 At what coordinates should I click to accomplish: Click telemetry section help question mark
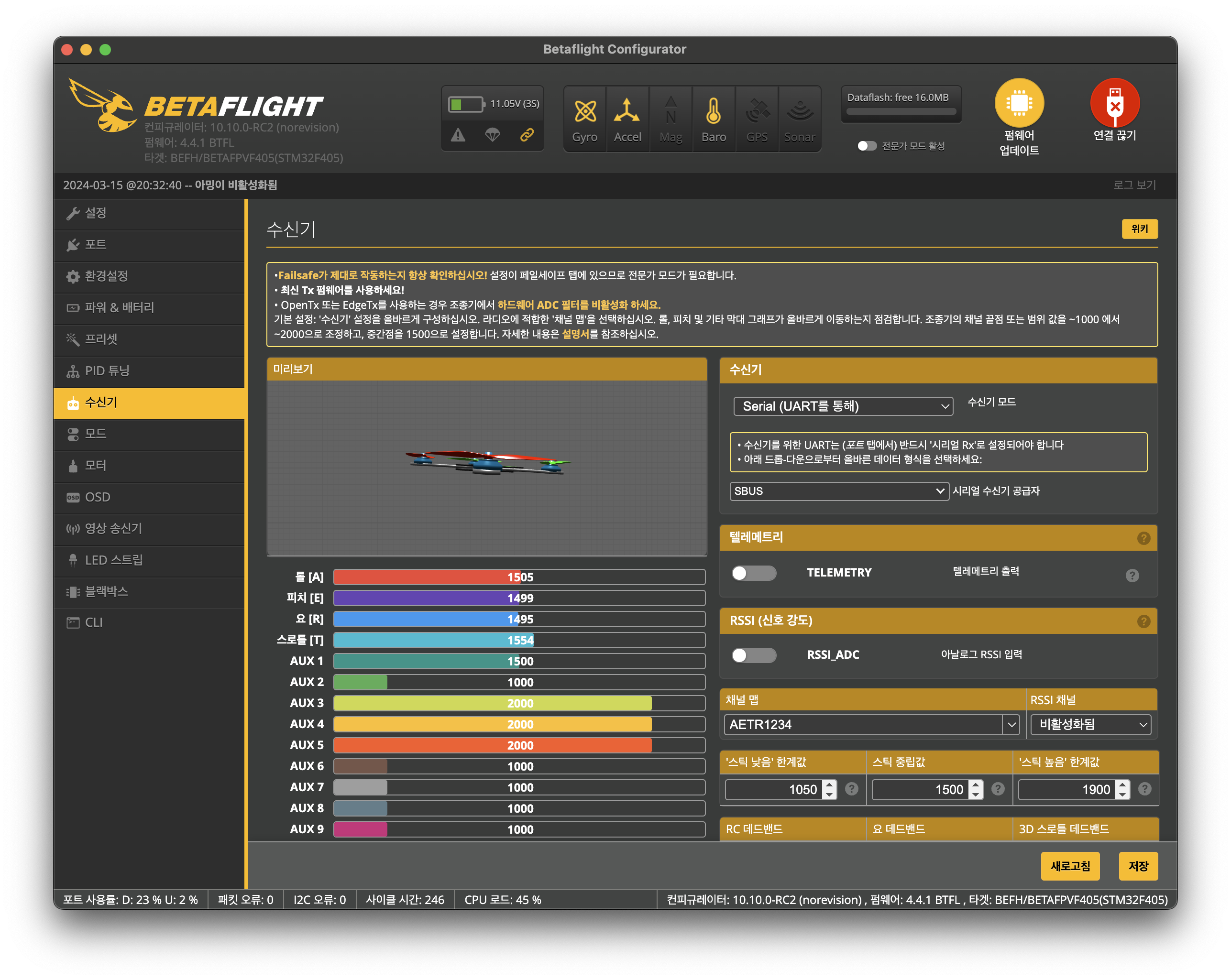pyautogui.click(x=1143, y=538)
